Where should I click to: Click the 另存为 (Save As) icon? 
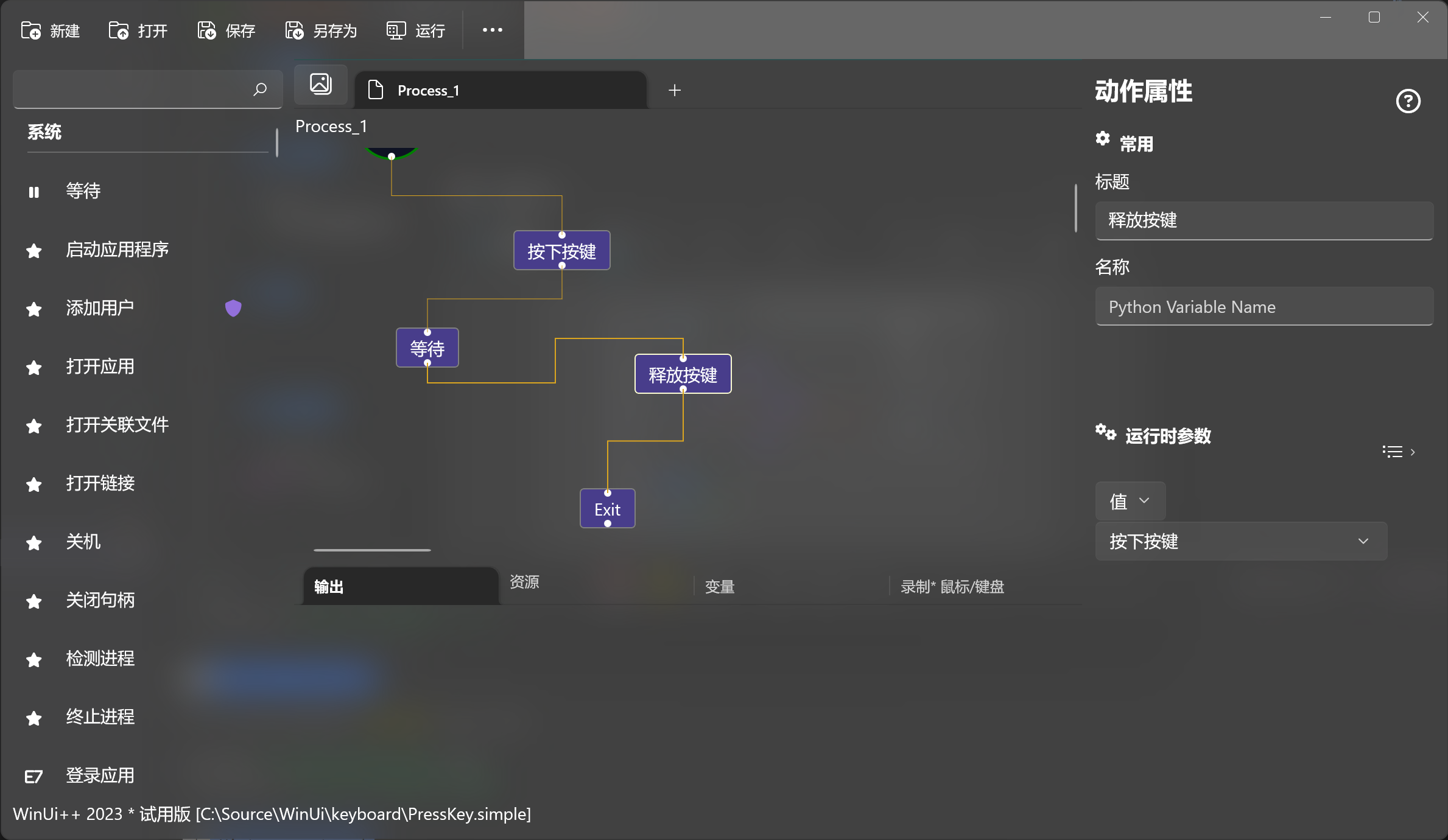(x=293, y=30)
